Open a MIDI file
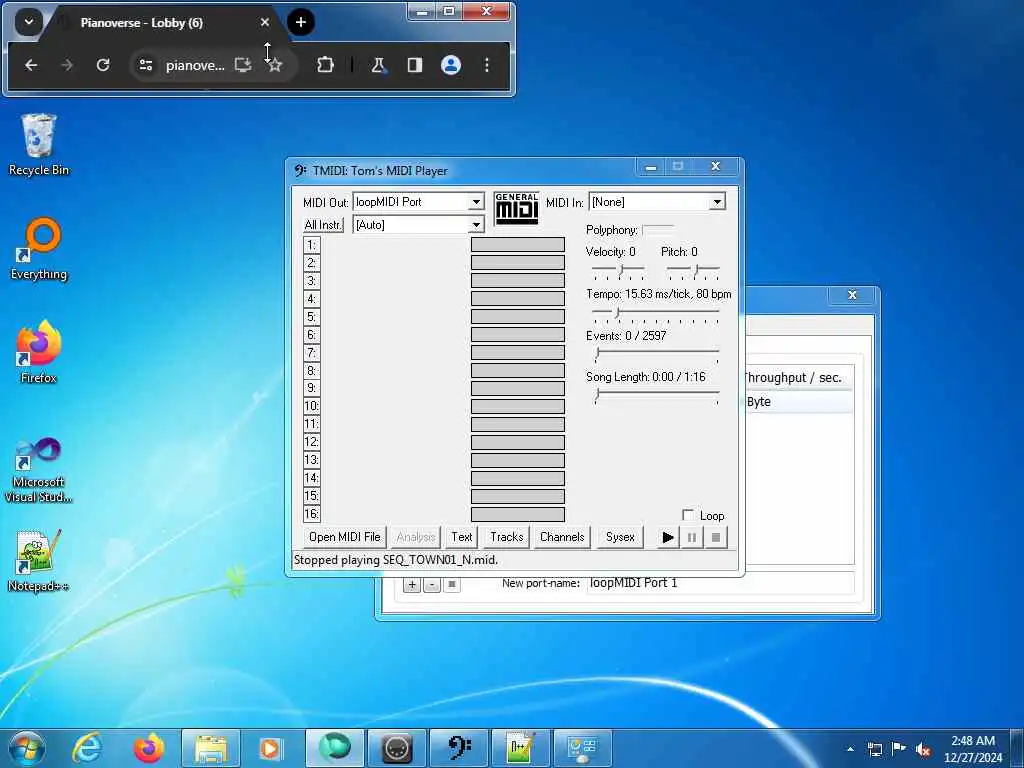 [345, 537]
